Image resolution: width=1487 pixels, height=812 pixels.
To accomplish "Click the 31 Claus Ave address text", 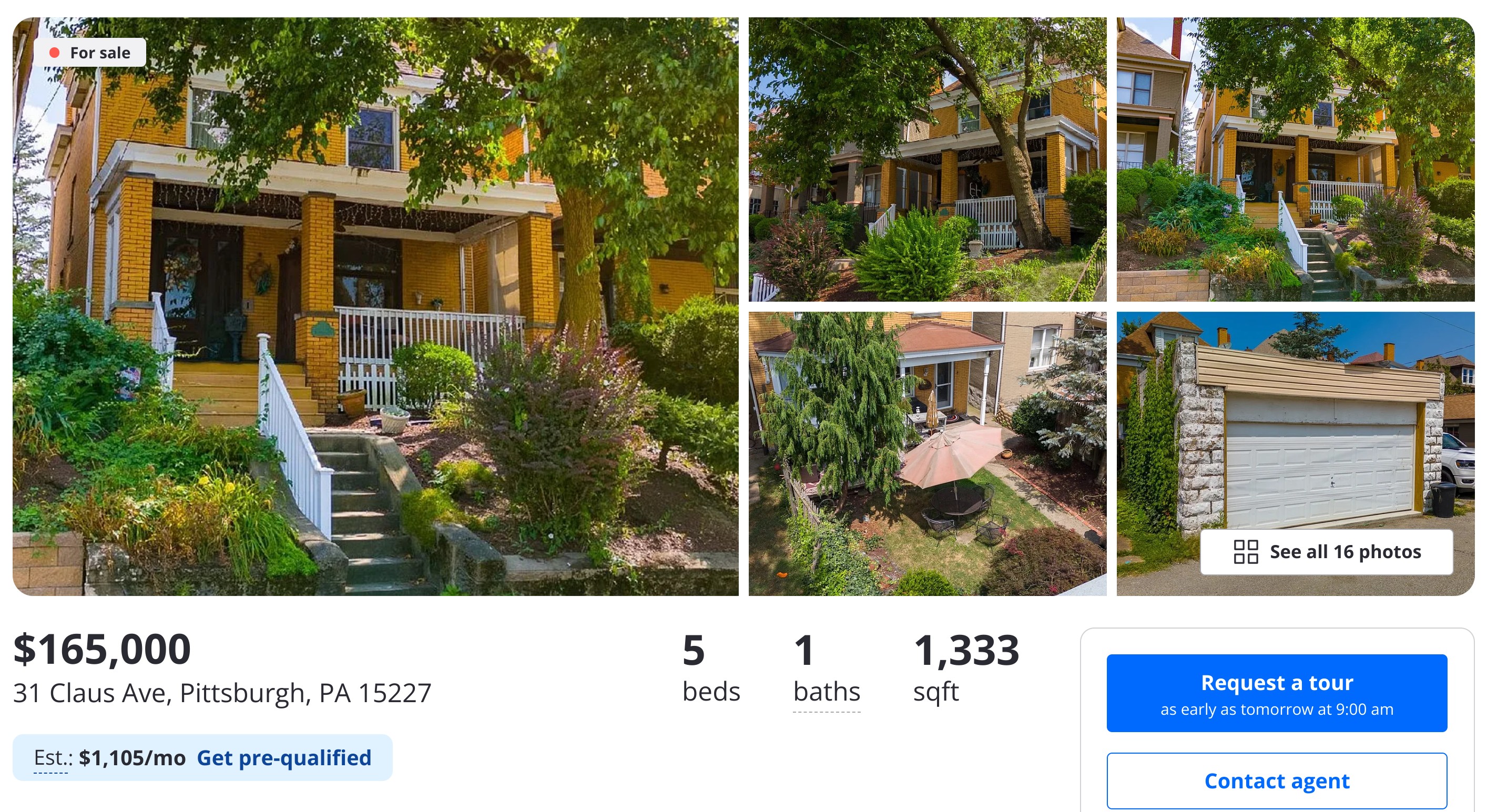I will [222, 693].
